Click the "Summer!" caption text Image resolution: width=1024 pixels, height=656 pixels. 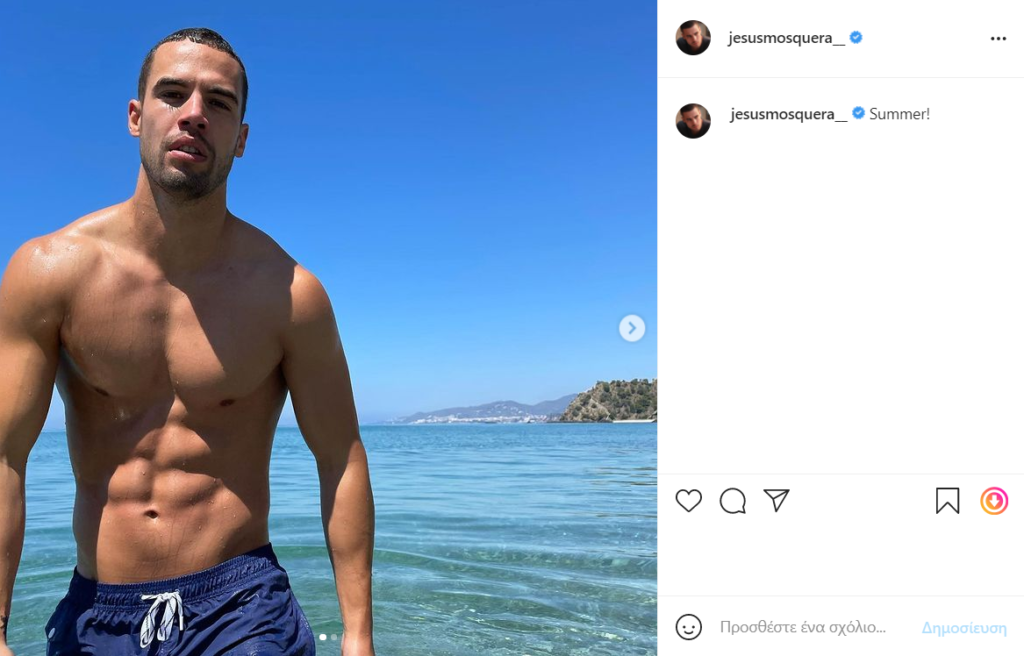point(899,114)
